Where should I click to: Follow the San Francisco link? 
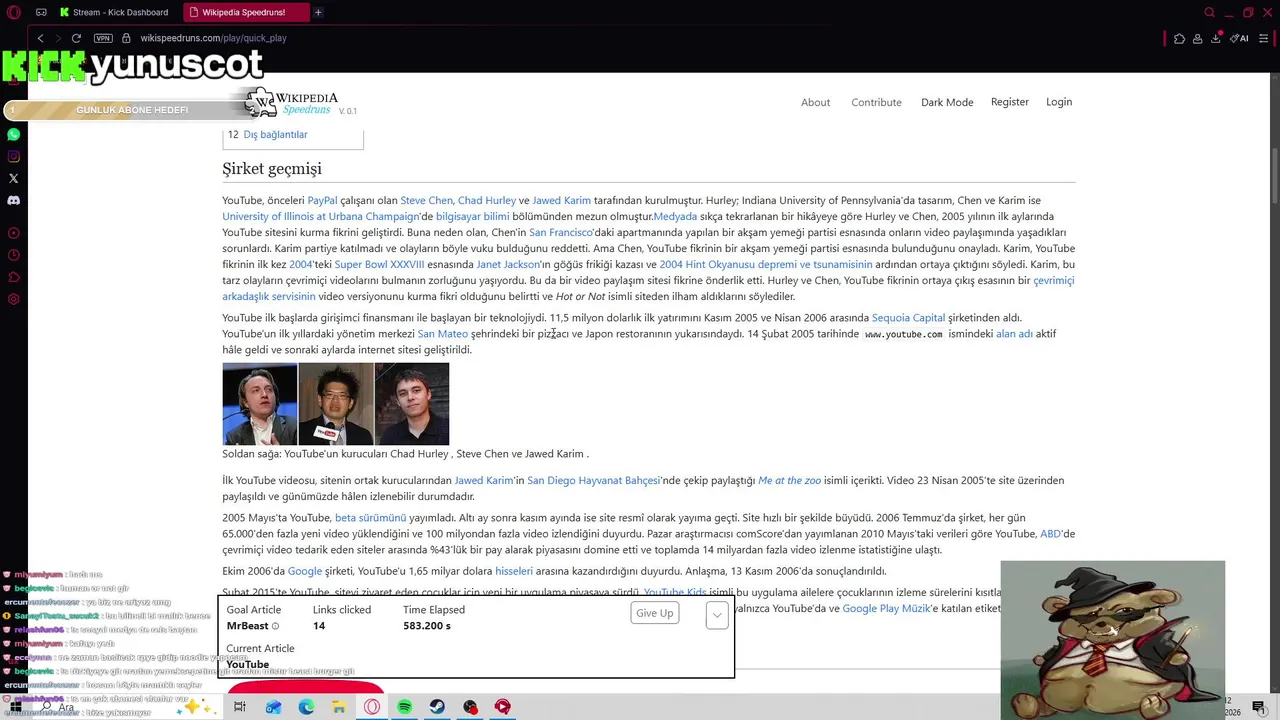(560, 232)
